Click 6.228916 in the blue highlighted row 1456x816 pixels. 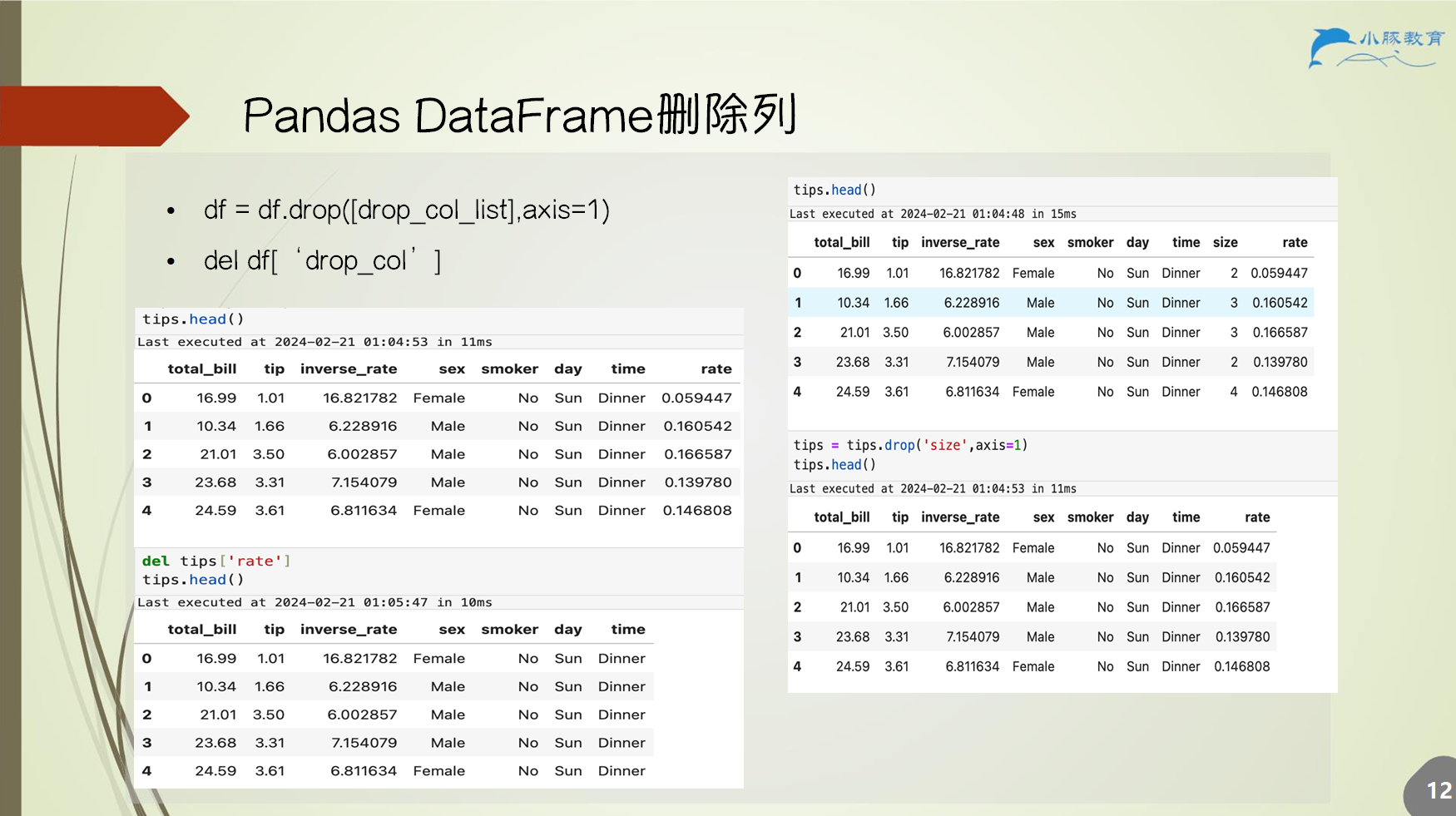[x=972, y=303]
